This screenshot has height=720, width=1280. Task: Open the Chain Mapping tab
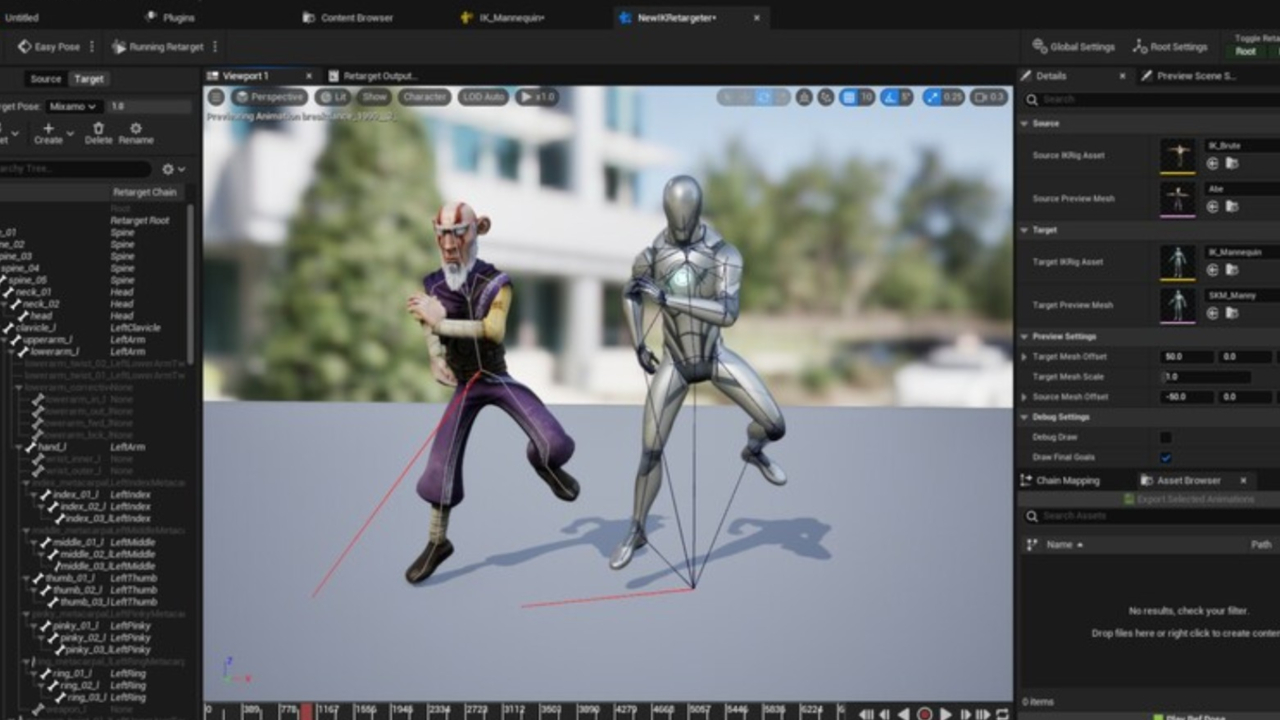coord(1066,480)
